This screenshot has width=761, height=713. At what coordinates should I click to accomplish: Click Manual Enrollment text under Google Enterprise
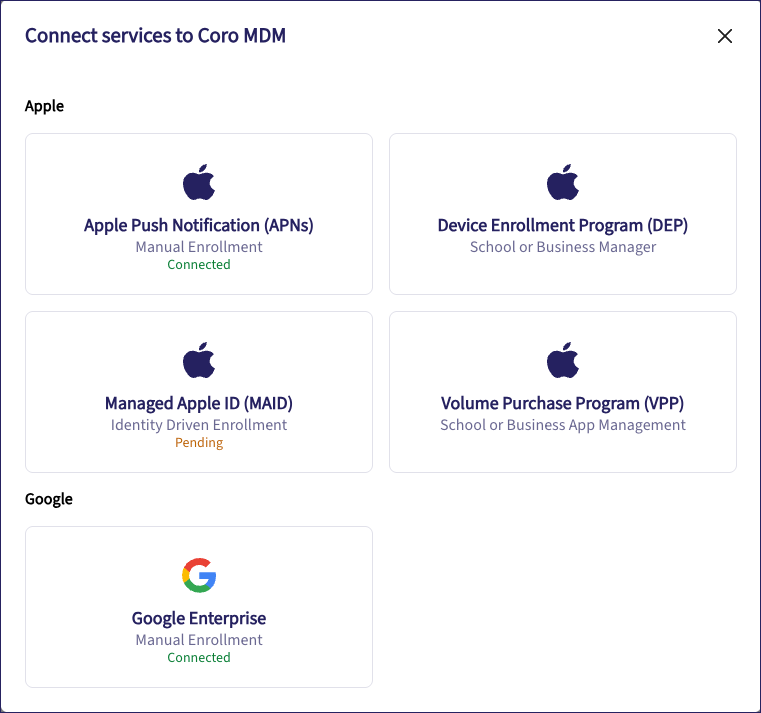pyautogui.click(x=199, y=640)
